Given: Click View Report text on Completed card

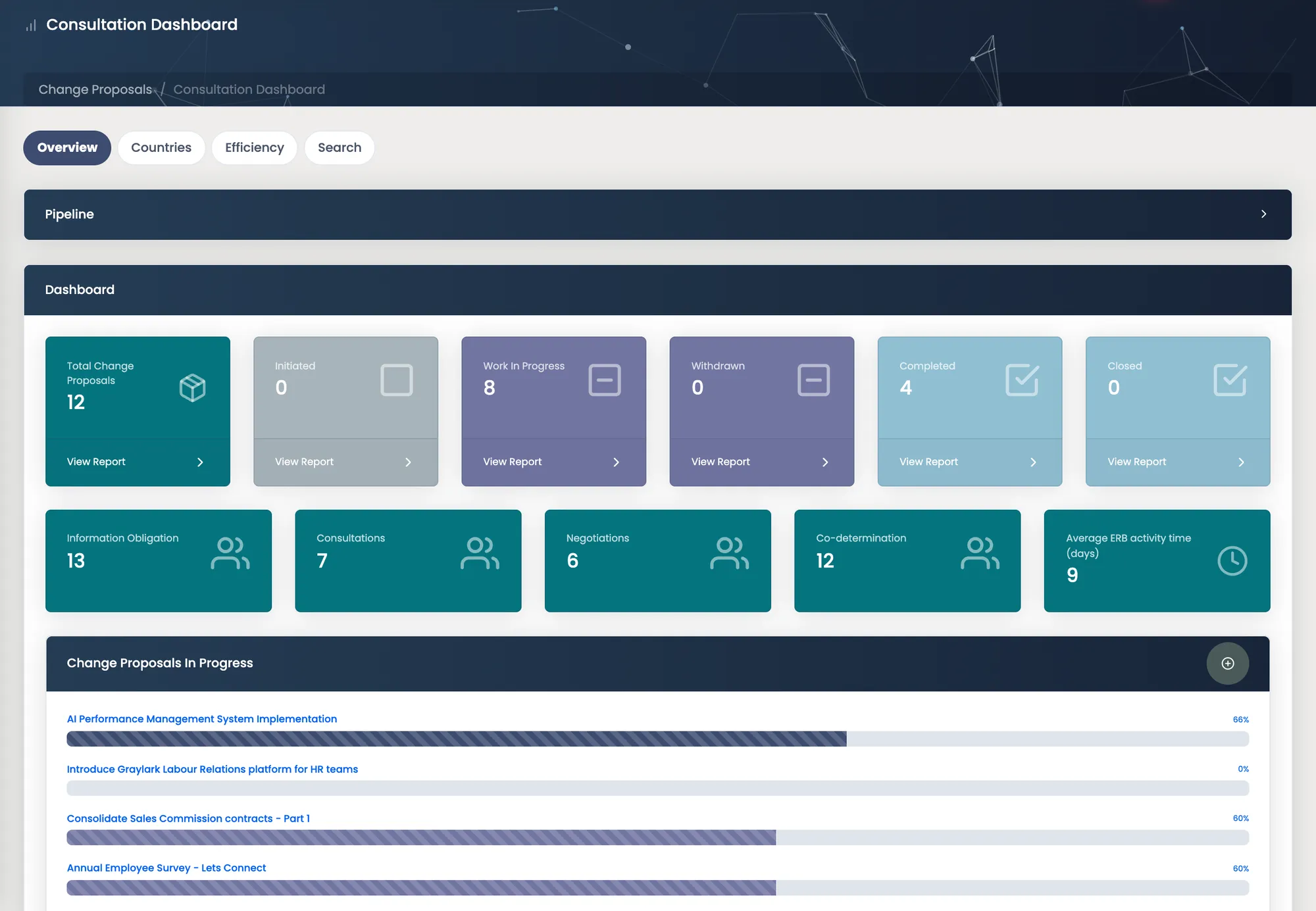Looking at the screenshot, I should 928,462.
